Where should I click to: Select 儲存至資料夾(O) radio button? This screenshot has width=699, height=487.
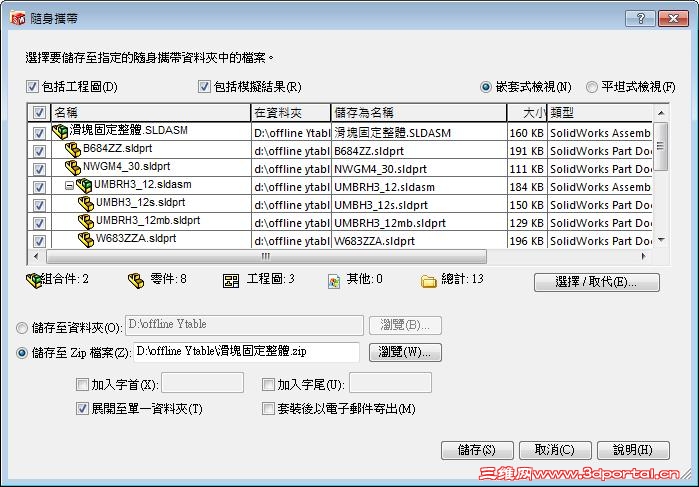coord(22,328)
